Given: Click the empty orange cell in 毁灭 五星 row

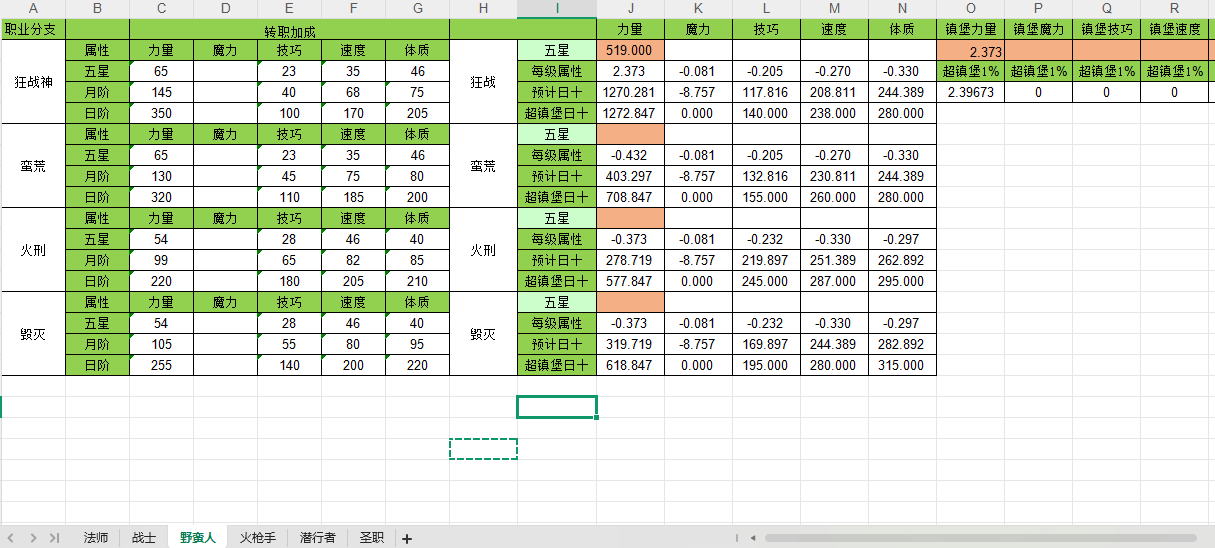Looking at the screenshot, I should pos(630,302).
